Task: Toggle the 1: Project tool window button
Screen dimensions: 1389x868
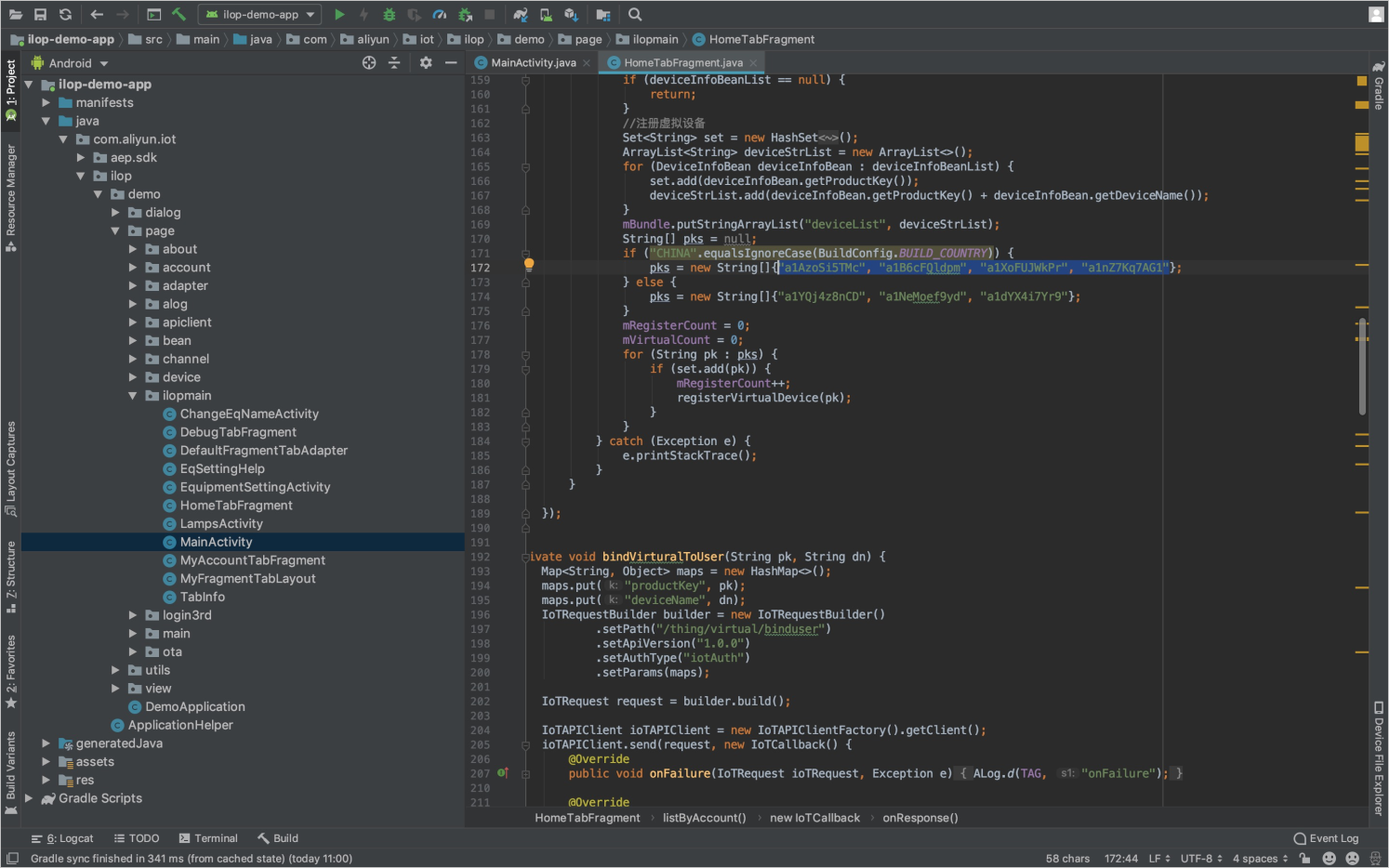Action: pyautogui.click(x=11, y=90)
